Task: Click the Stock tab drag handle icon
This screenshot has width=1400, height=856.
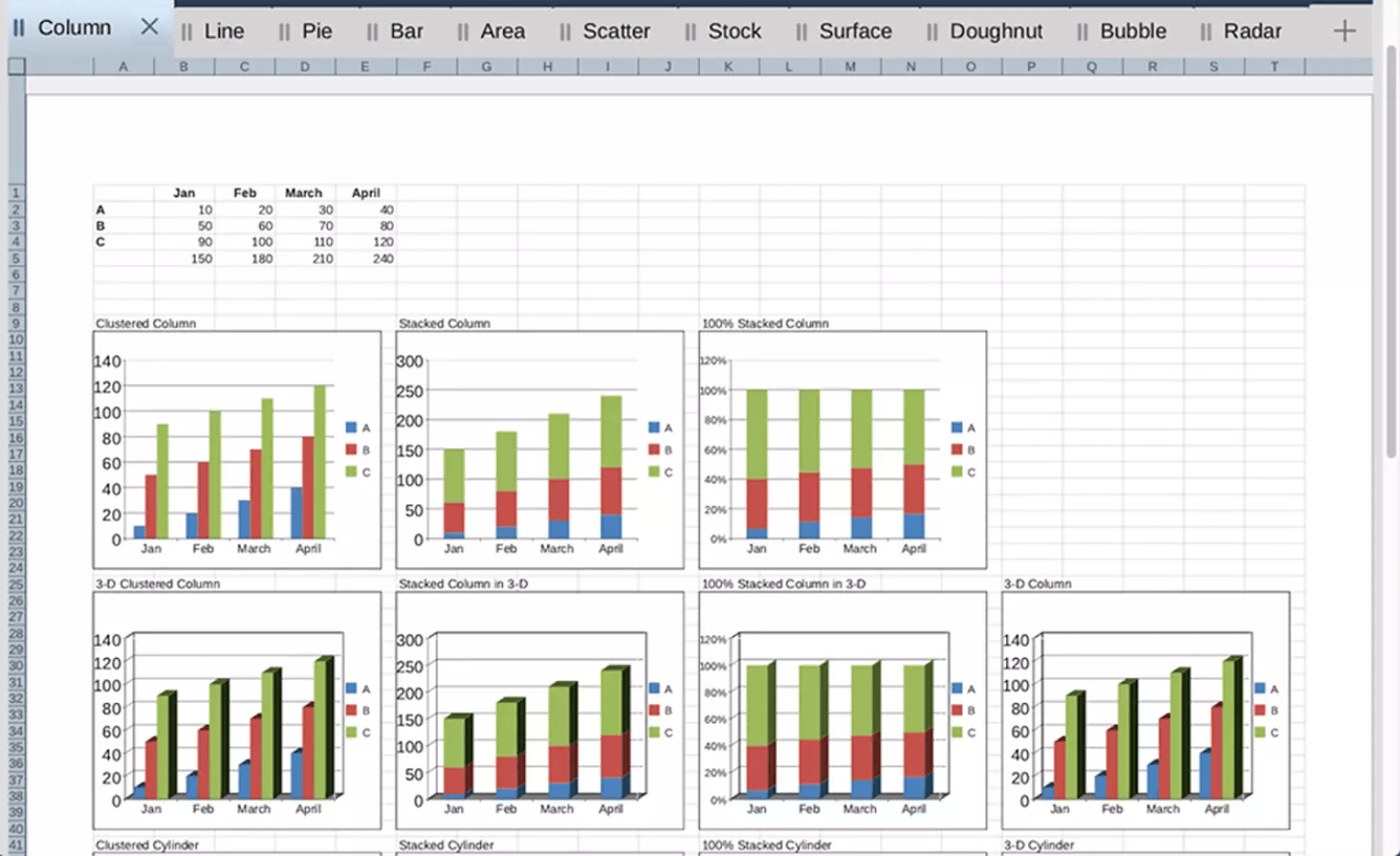Action: point(690,32)
